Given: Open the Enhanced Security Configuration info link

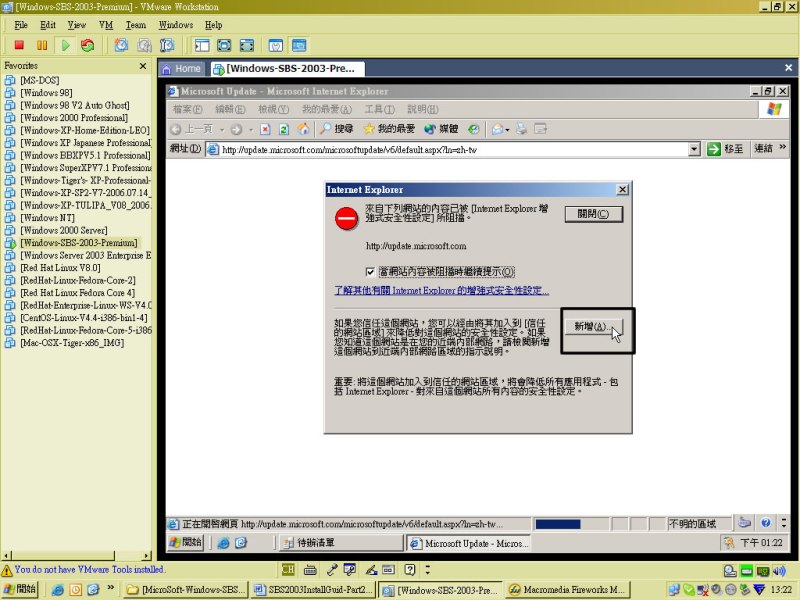Looking at the screenshot, I should 441,291.
